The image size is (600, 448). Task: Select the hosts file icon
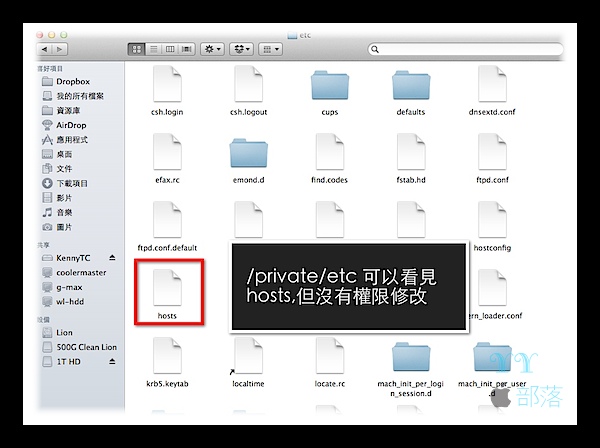[167, 287]
